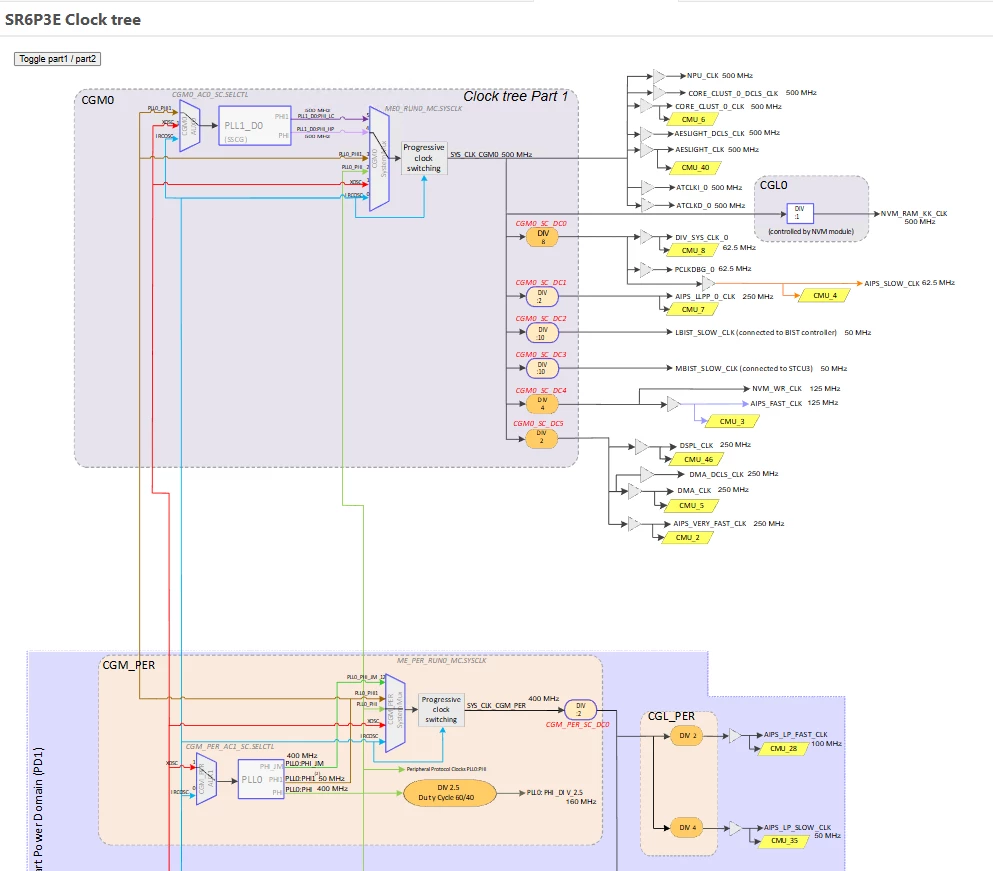Click the DMA_DCLS_CLK 250 MHz label
Image resolution: width=993 pixels, height=871 pixels.
734,474
